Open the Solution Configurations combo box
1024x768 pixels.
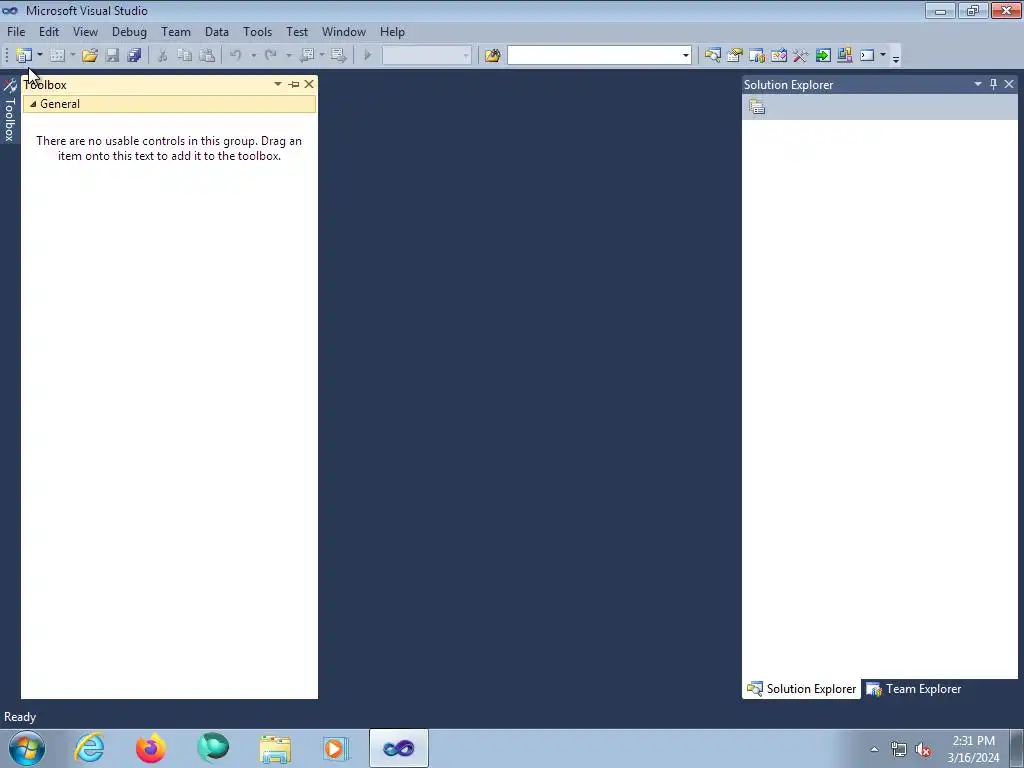click(426, 56)
